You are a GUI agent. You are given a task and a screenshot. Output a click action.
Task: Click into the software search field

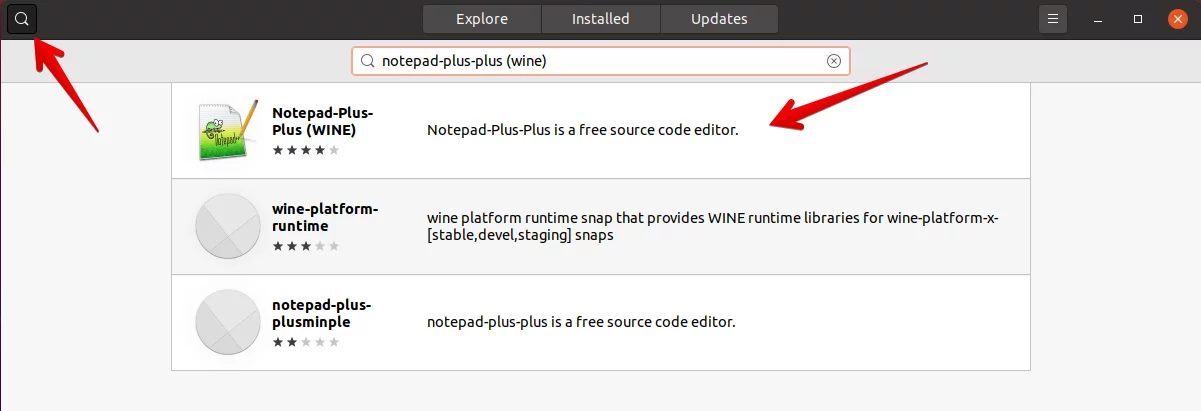[x=600, y=61]
